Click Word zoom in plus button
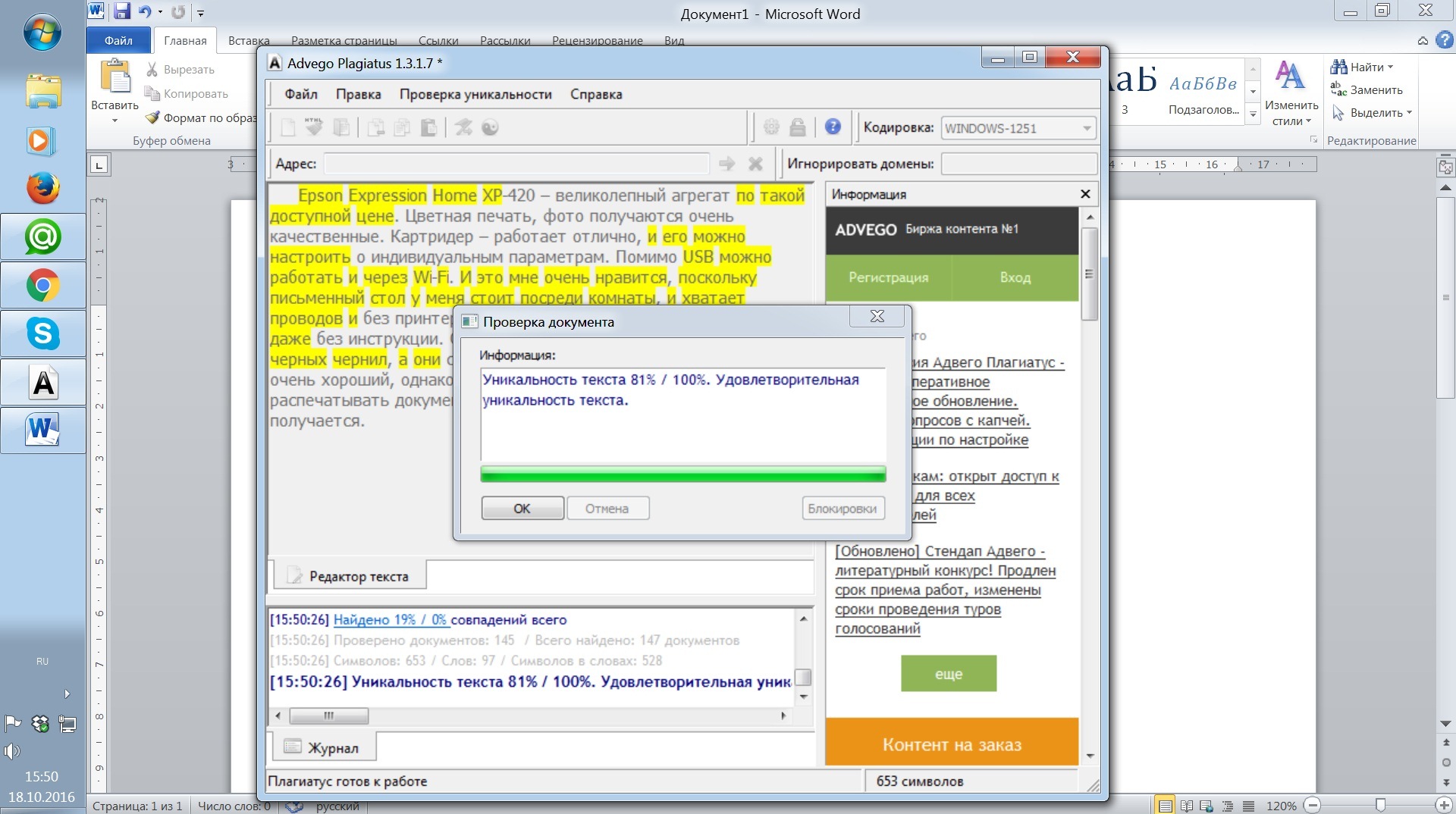Screen dimensions: 1456x814 [1445, 806]
